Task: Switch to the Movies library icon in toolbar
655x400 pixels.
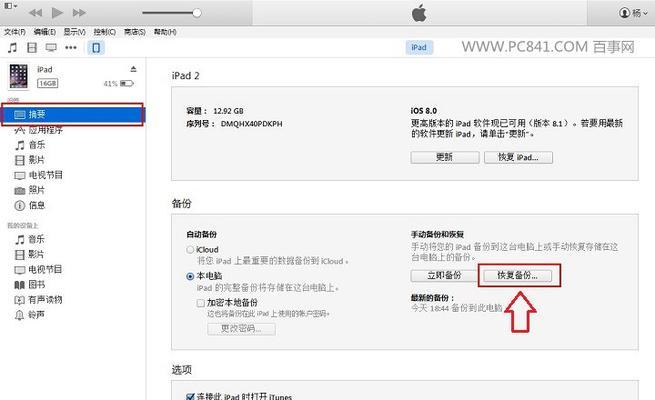Action: coord(32,48)
